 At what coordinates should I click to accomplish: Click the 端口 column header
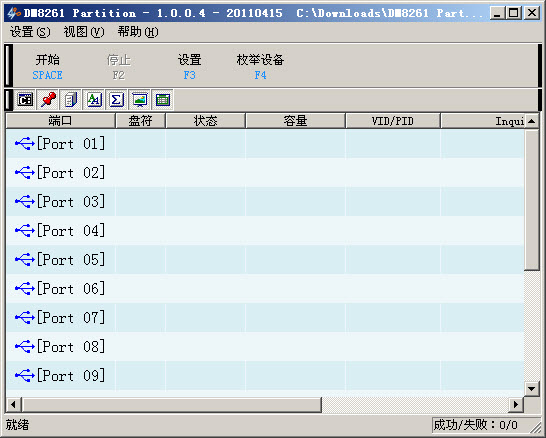point(61,121)
